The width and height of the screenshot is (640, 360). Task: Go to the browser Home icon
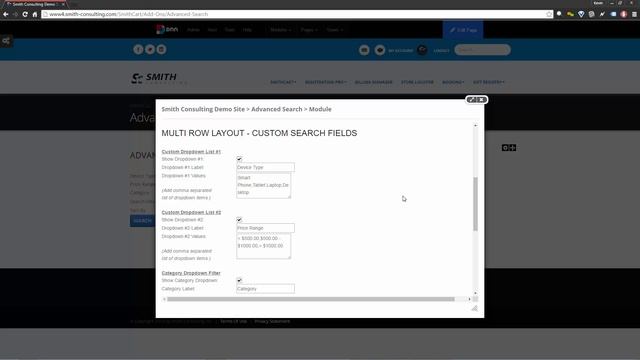point(35,14)
